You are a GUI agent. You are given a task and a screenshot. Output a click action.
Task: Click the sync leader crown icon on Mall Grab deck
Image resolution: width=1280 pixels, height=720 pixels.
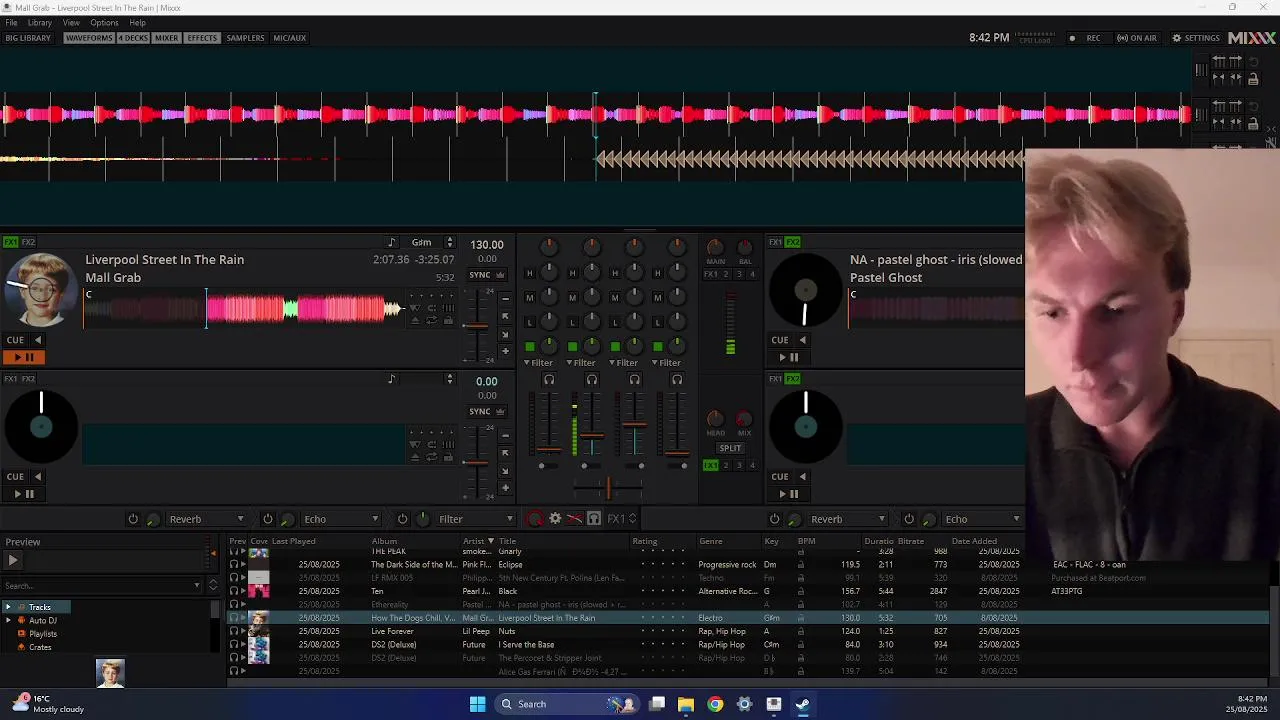500,275
